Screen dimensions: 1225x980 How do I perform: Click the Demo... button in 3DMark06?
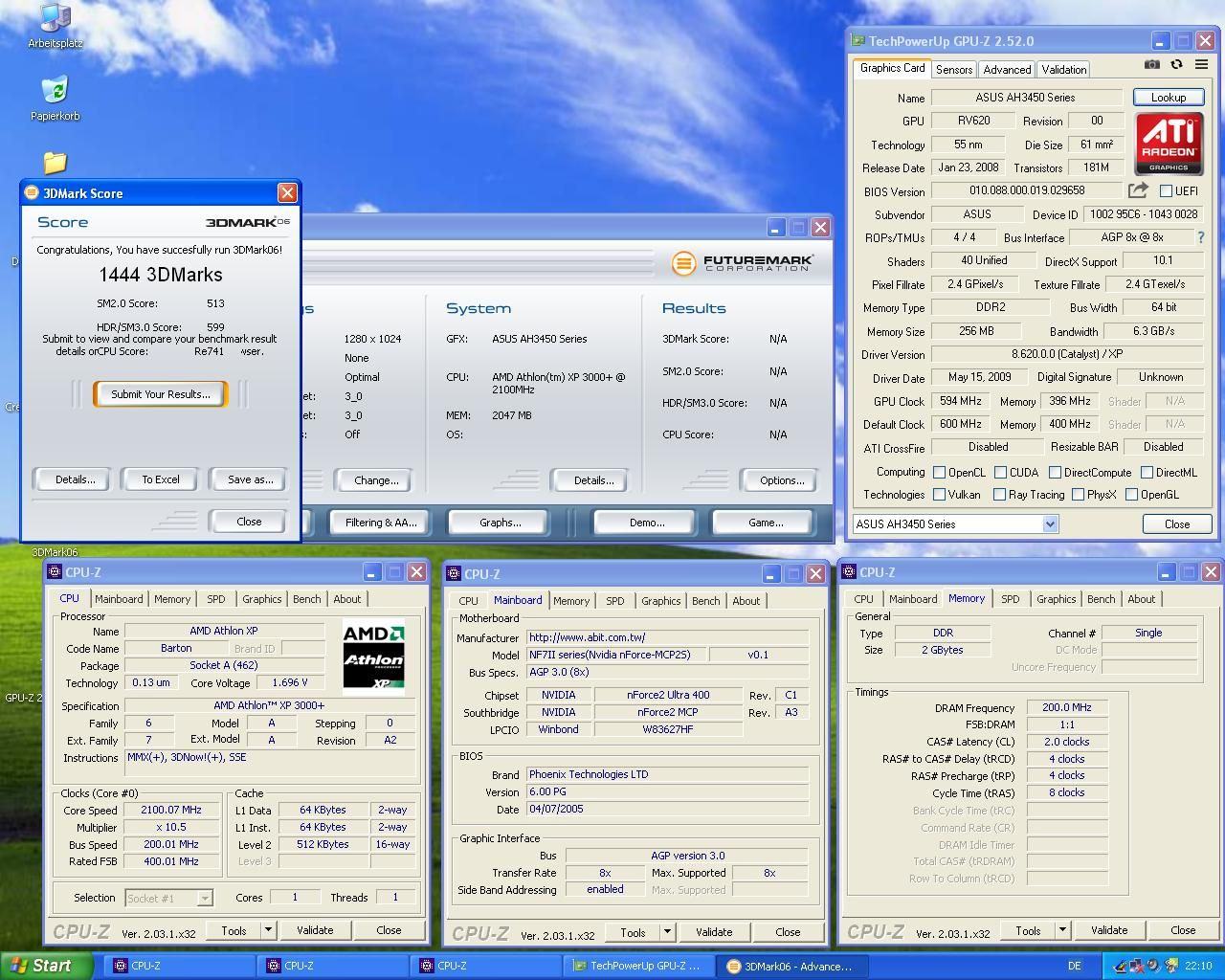tap(647, 523)
